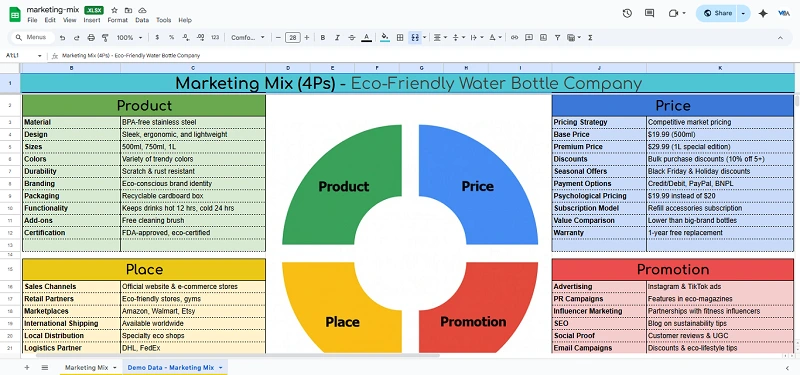Undo the last action
Image resolution: width=800 pixels, height=375 pixels.
(62, 38)
